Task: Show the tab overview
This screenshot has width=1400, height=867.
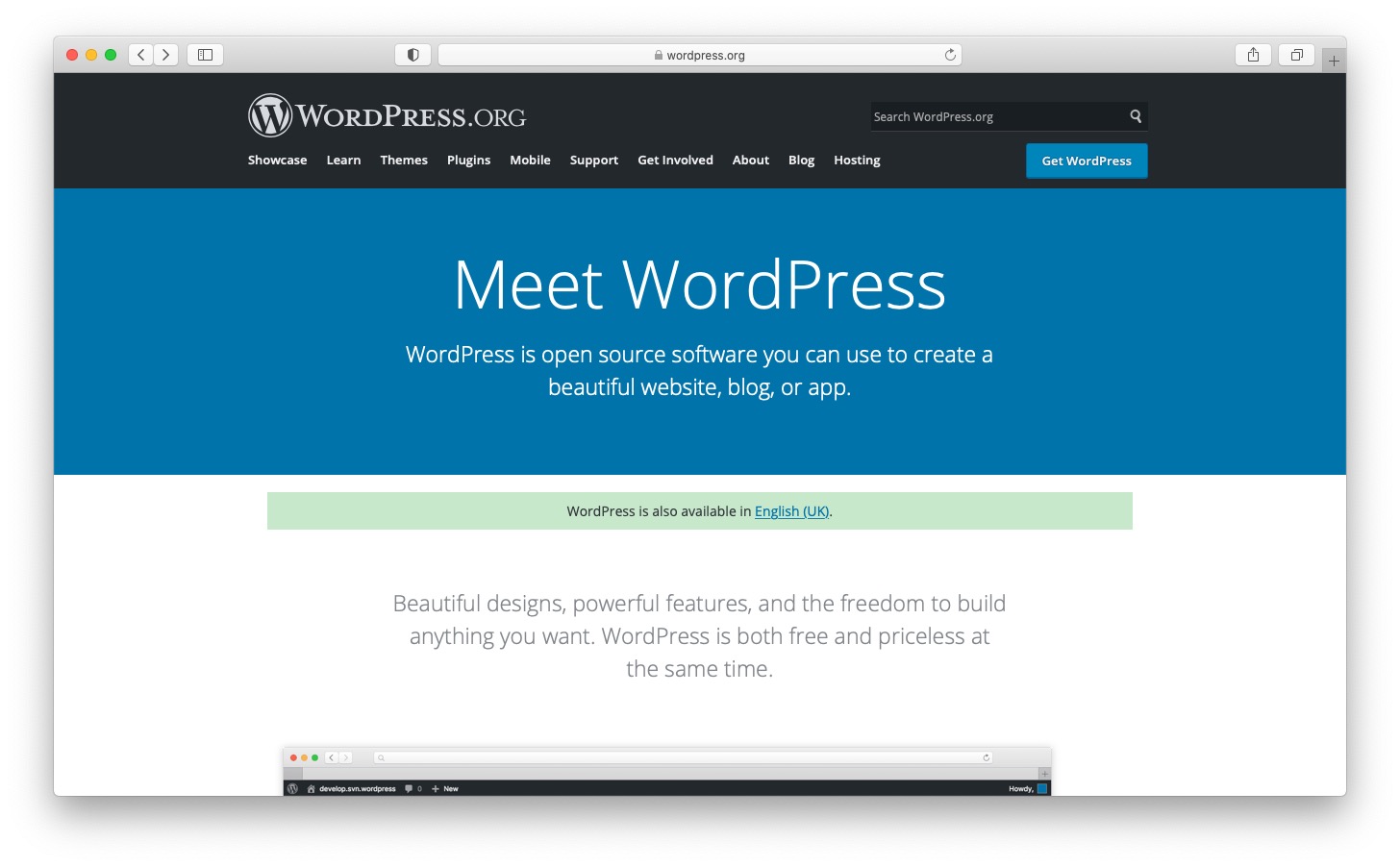Action: [1296, 55]
